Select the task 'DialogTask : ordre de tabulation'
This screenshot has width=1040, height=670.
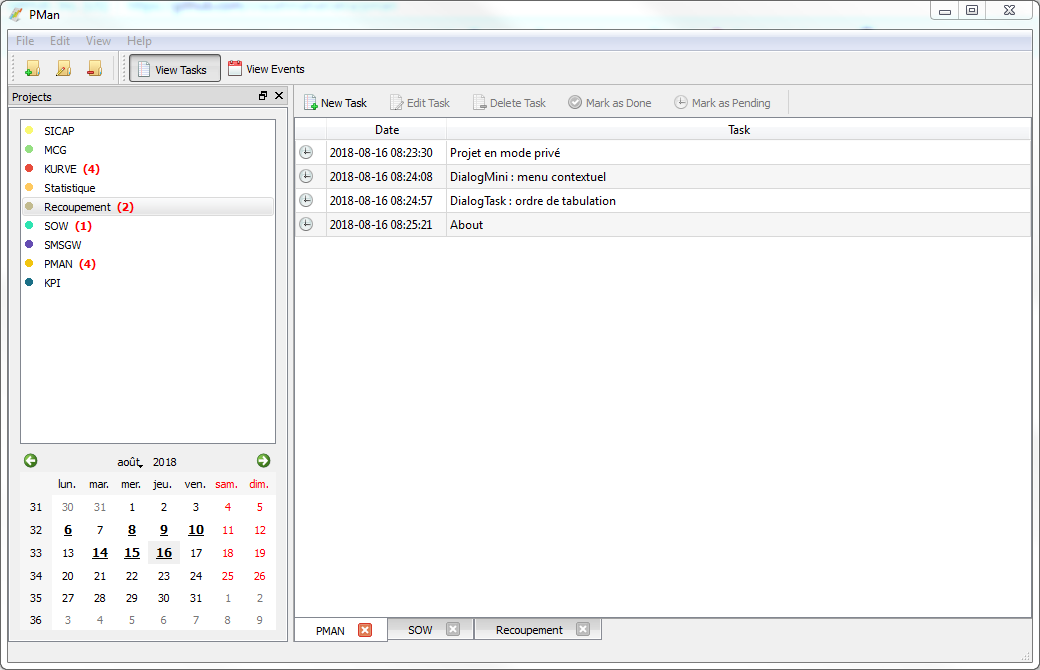(738, 200)
